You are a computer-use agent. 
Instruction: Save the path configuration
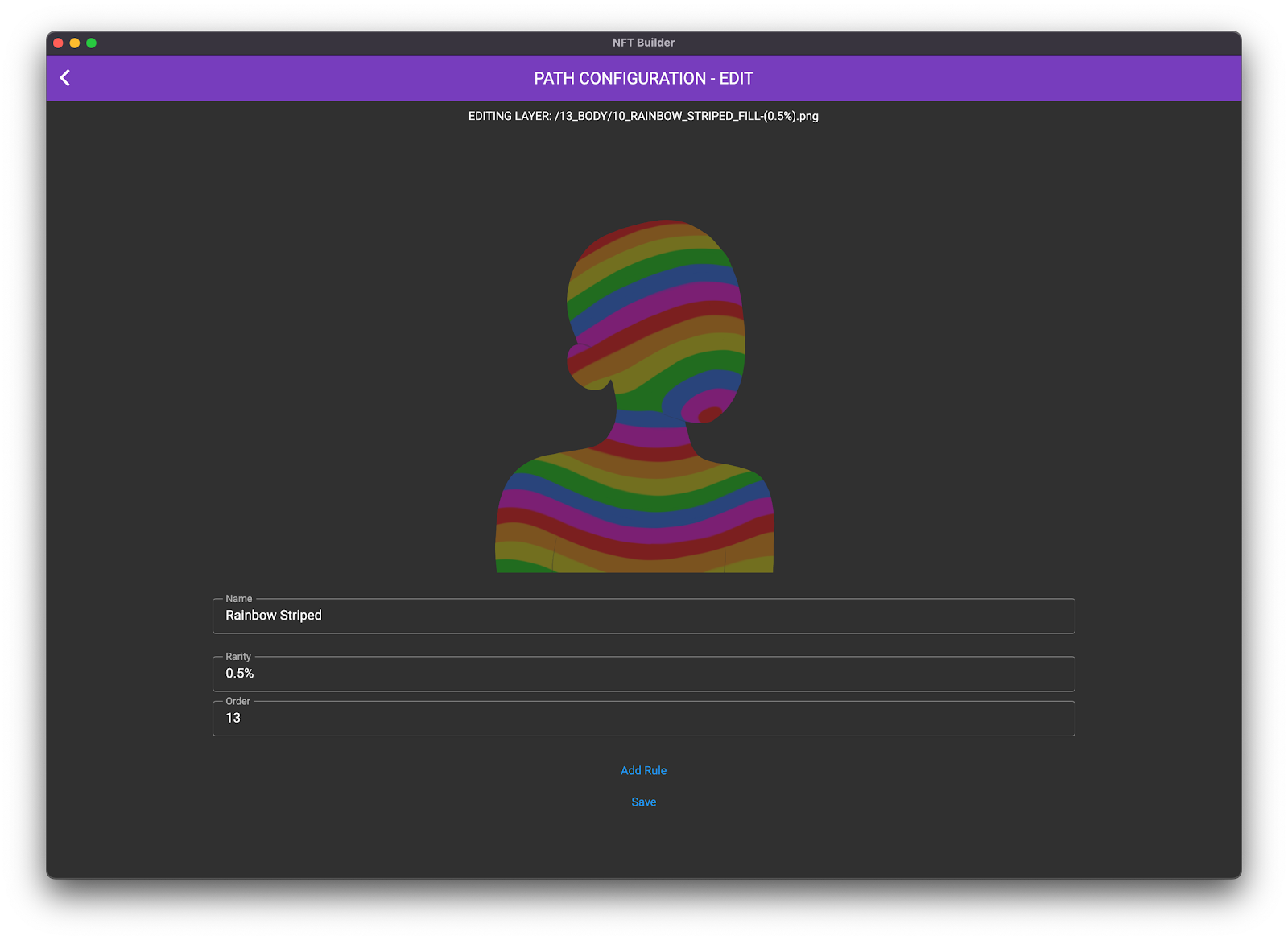tap(643, 802)
